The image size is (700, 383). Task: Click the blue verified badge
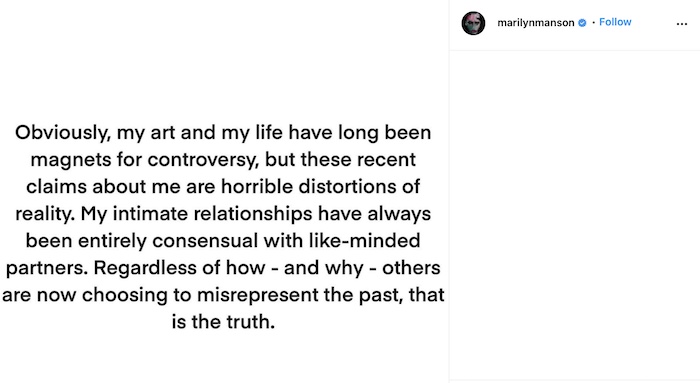pos(582,23)
